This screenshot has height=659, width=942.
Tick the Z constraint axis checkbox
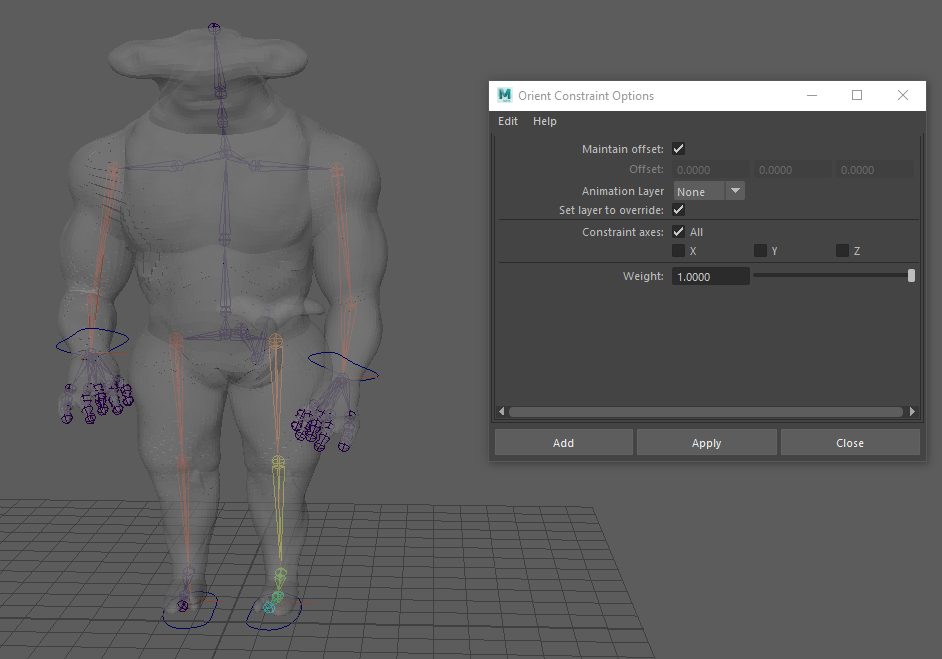pyautogui.click(x=842, y=251)
